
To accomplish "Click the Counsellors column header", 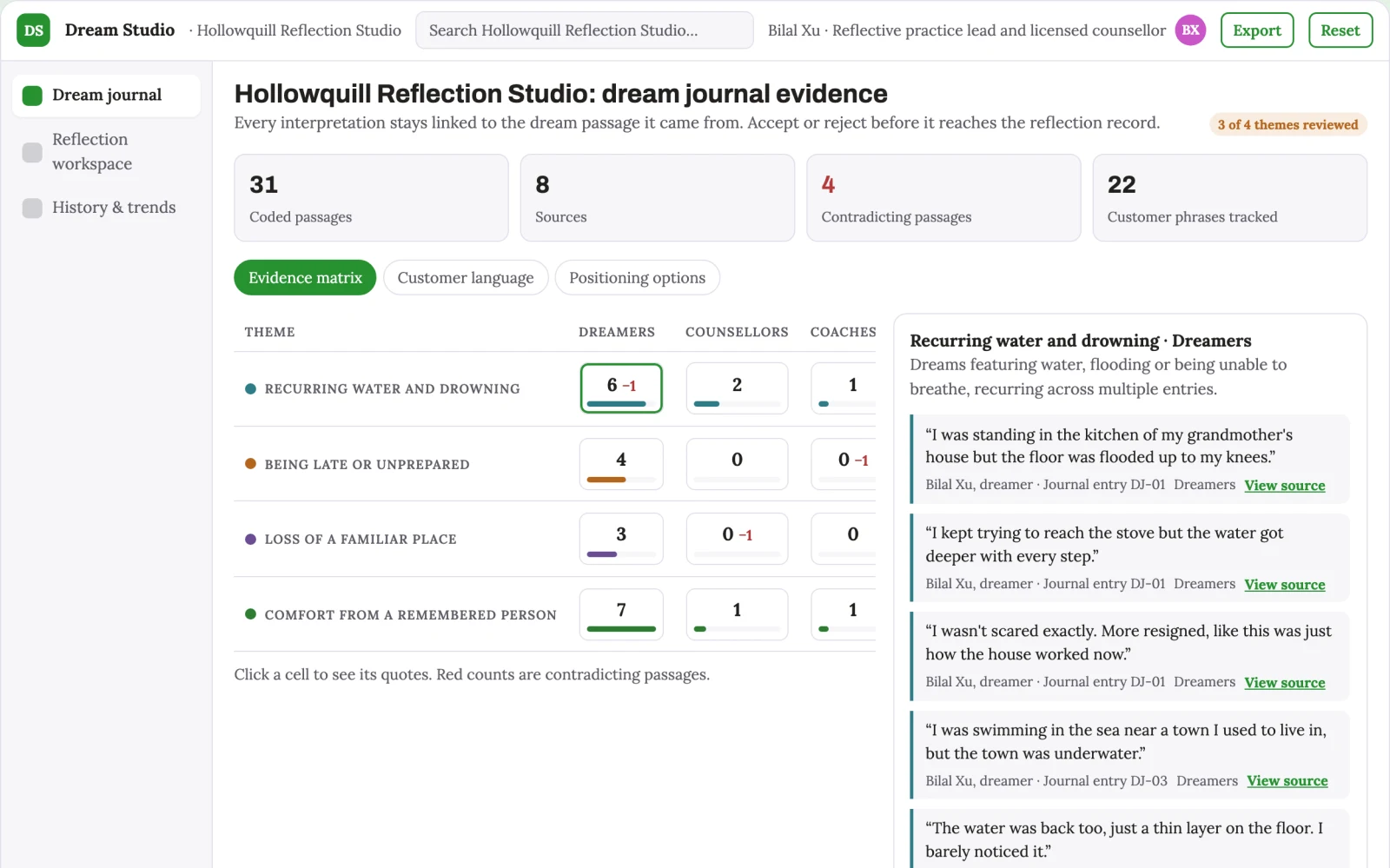I will click(x=737, y=332).
